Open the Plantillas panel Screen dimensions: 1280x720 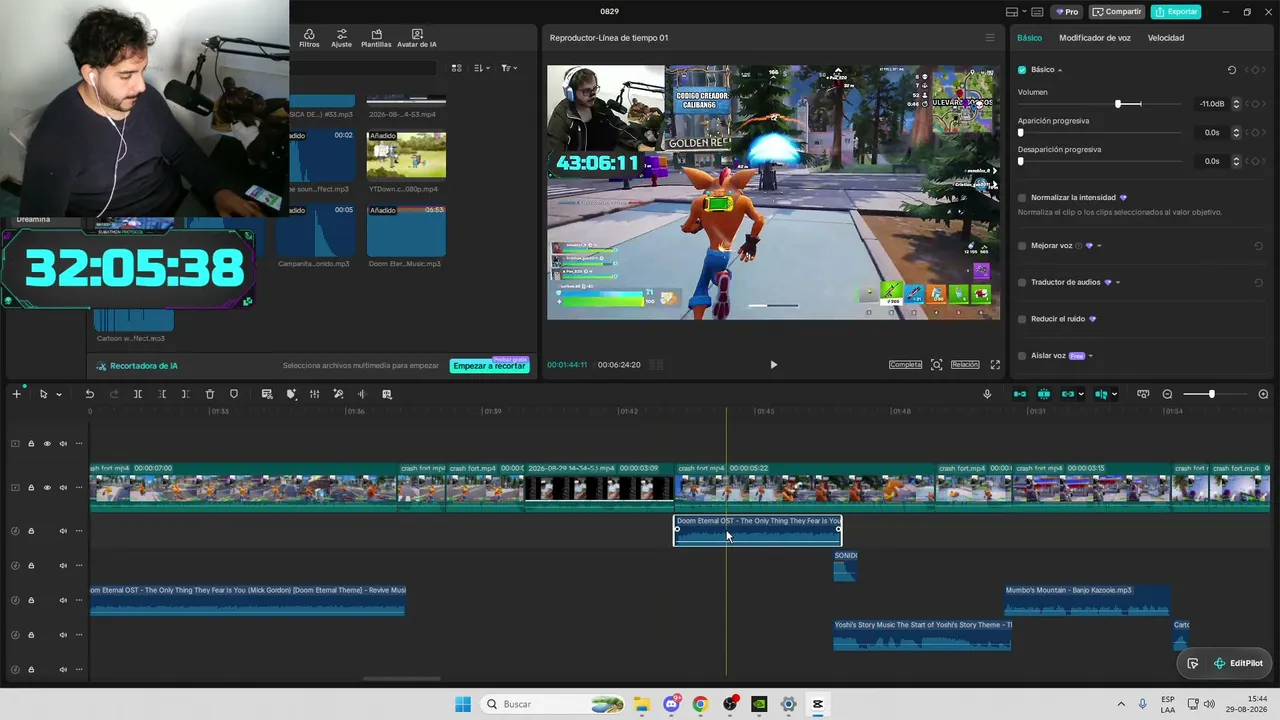pyautogui.click(x=376, y=38)
